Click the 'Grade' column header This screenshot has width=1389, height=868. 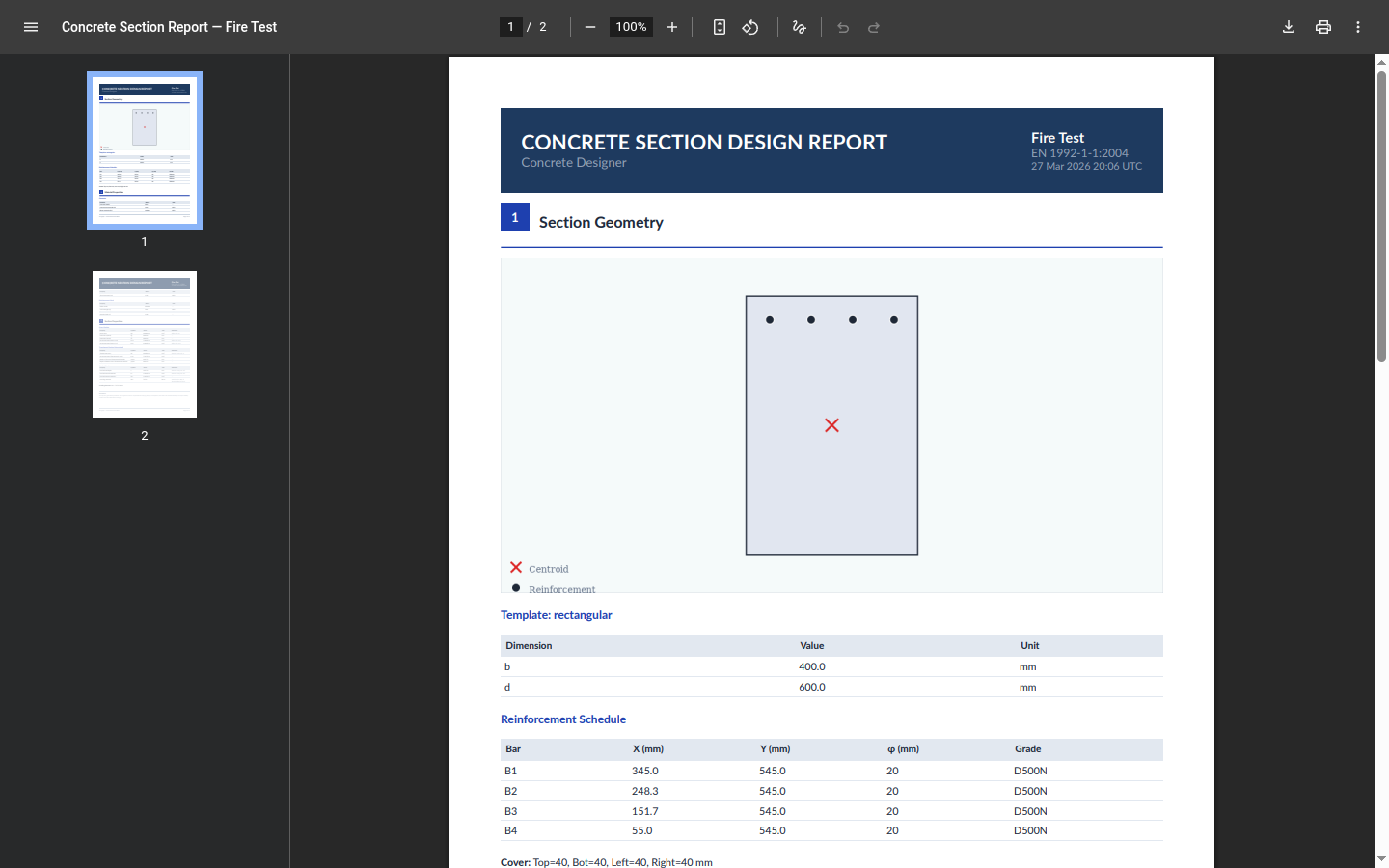pos(1028,748)
